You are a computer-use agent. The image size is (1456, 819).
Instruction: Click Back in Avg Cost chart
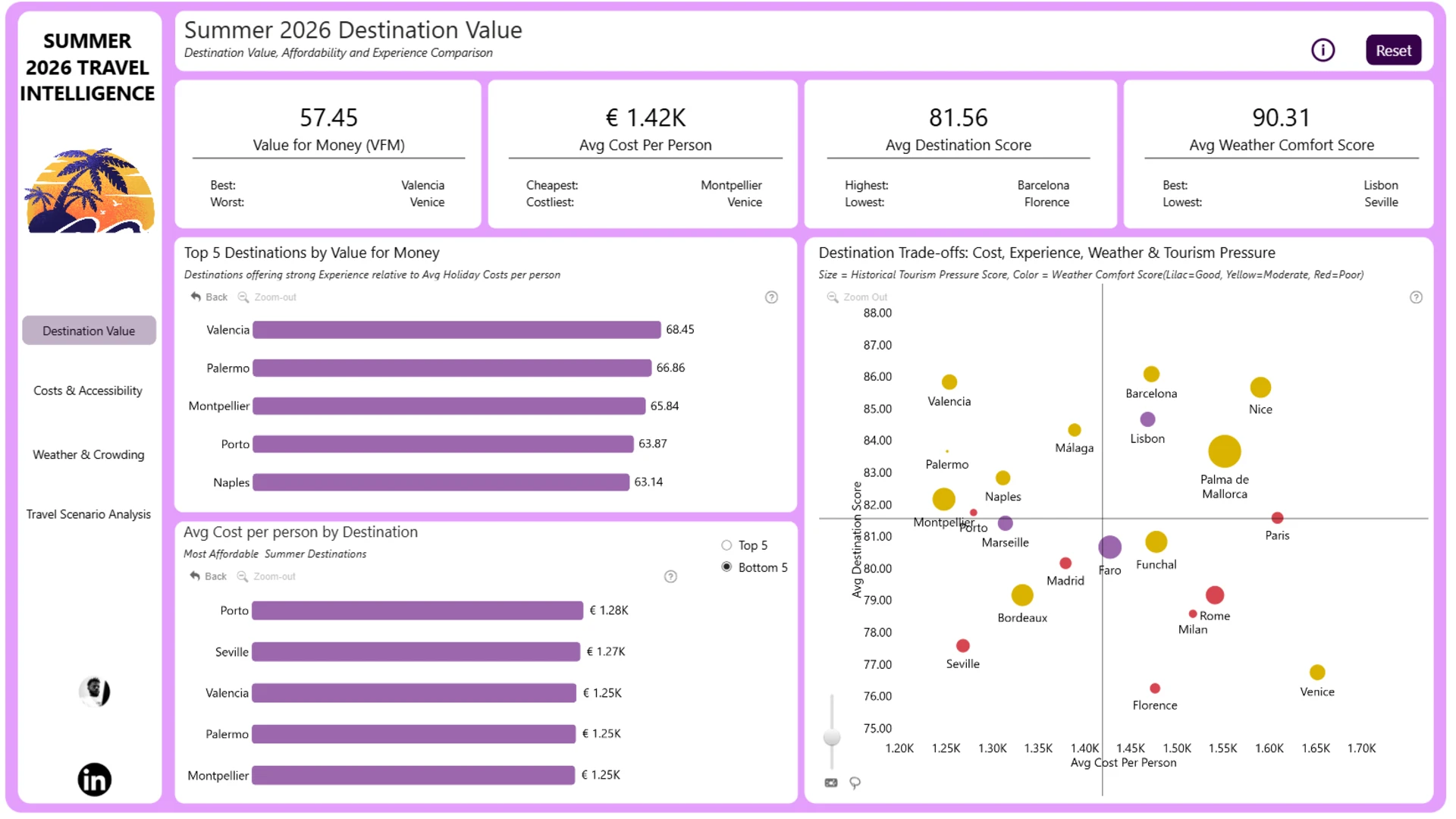209,576
